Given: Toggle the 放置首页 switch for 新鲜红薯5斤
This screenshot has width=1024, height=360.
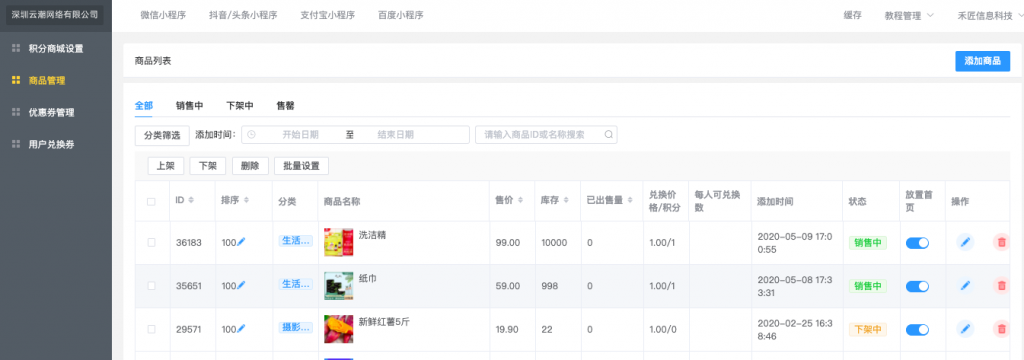Looking at the screenshot, I should point(917,329).
